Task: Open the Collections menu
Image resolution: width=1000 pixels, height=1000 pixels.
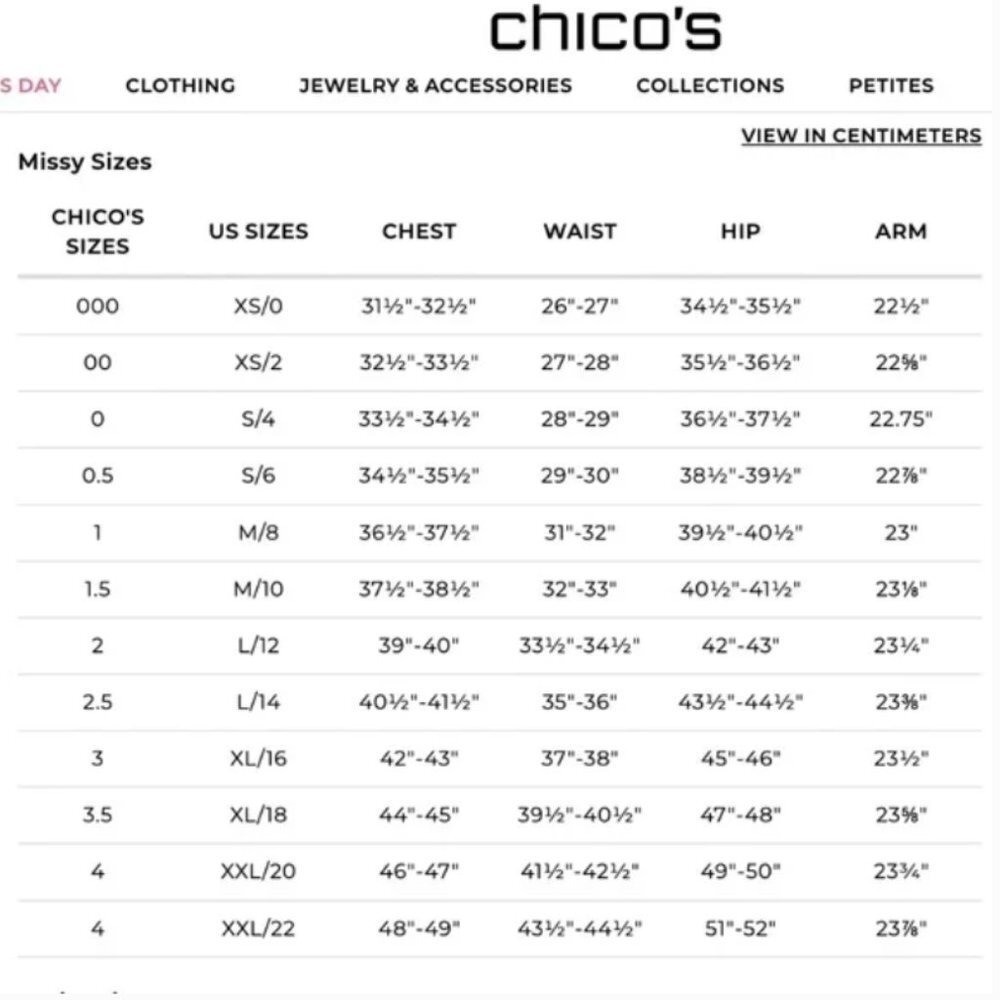Action: 710,85
